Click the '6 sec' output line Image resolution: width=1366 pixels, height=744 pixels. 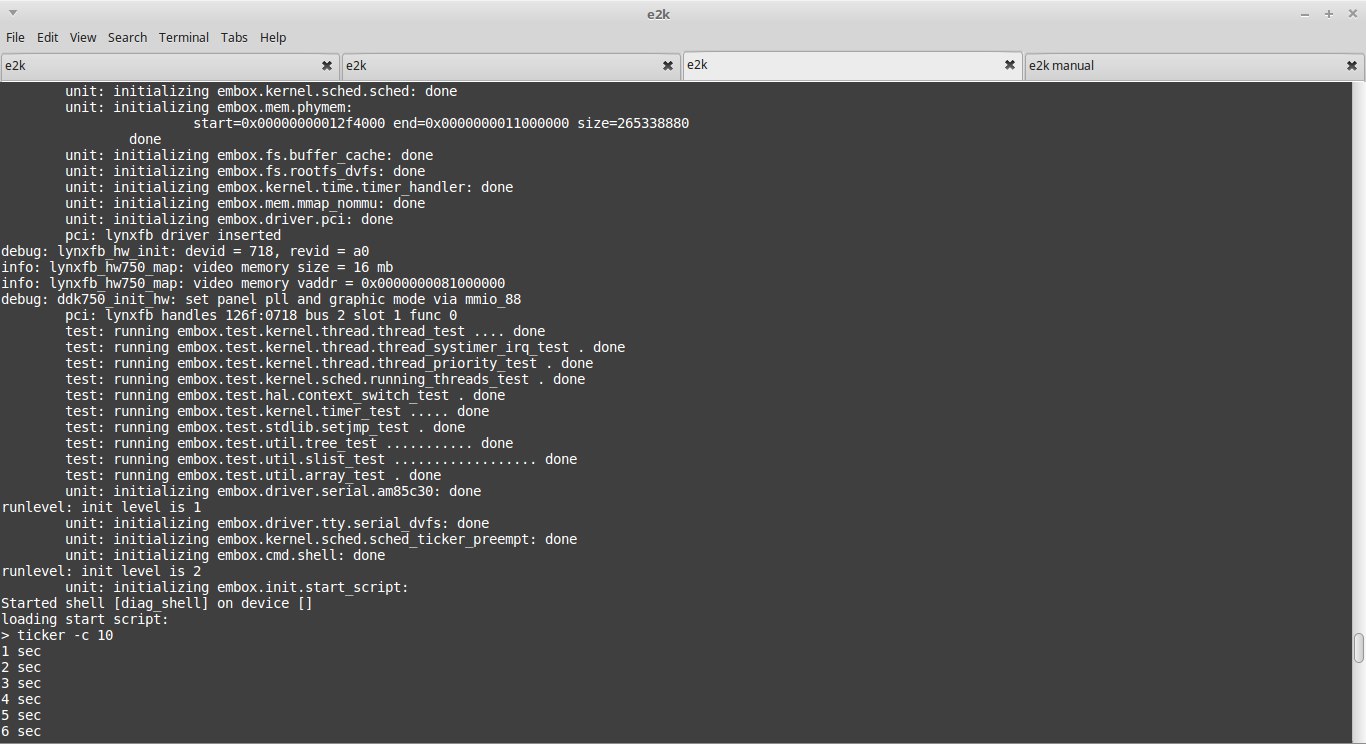pos(21,731)
